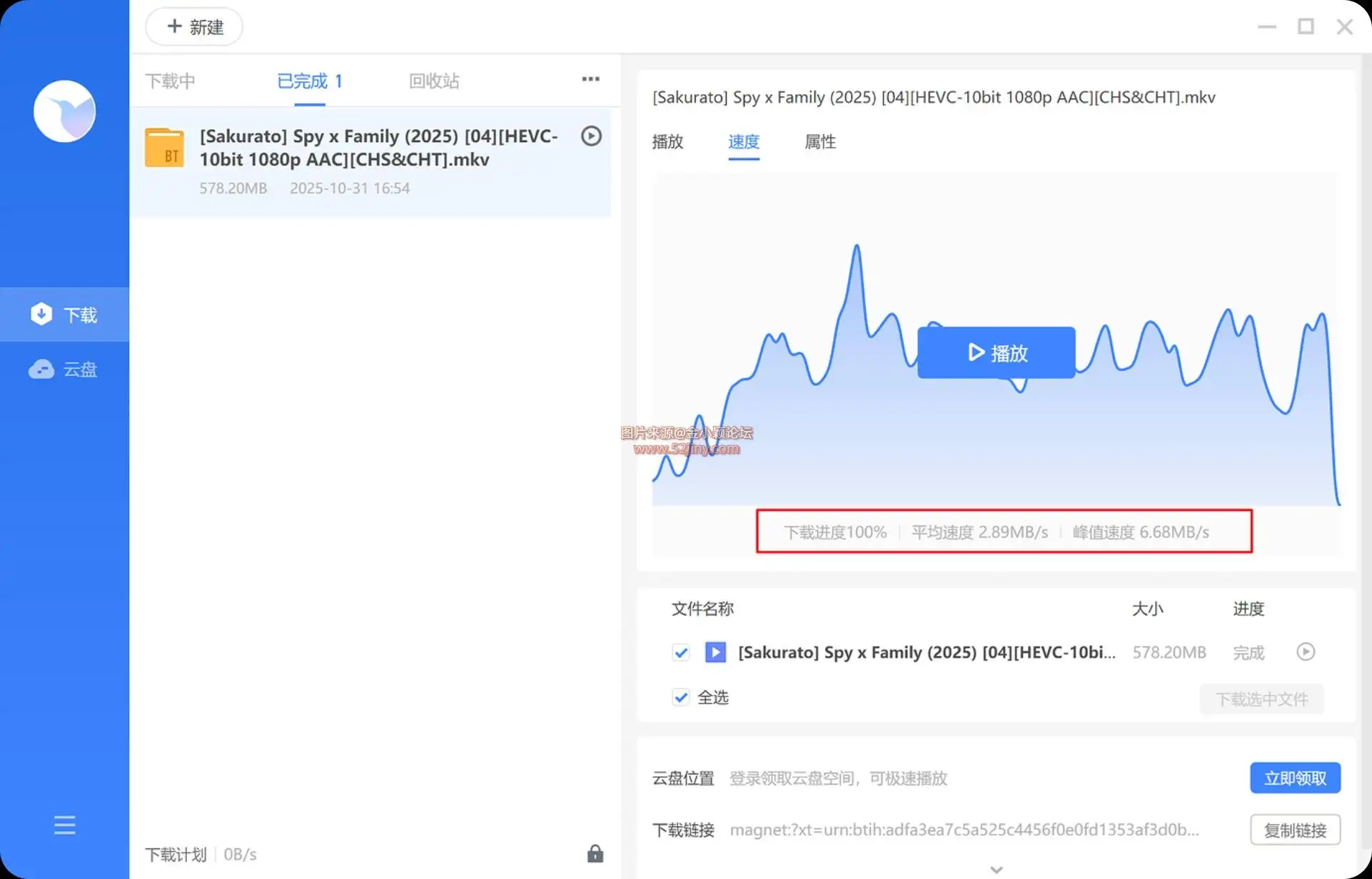Viewport: 1372px width, 879px height.
Task: Click the 立即领取 claim button
Action: [1294, 778]
